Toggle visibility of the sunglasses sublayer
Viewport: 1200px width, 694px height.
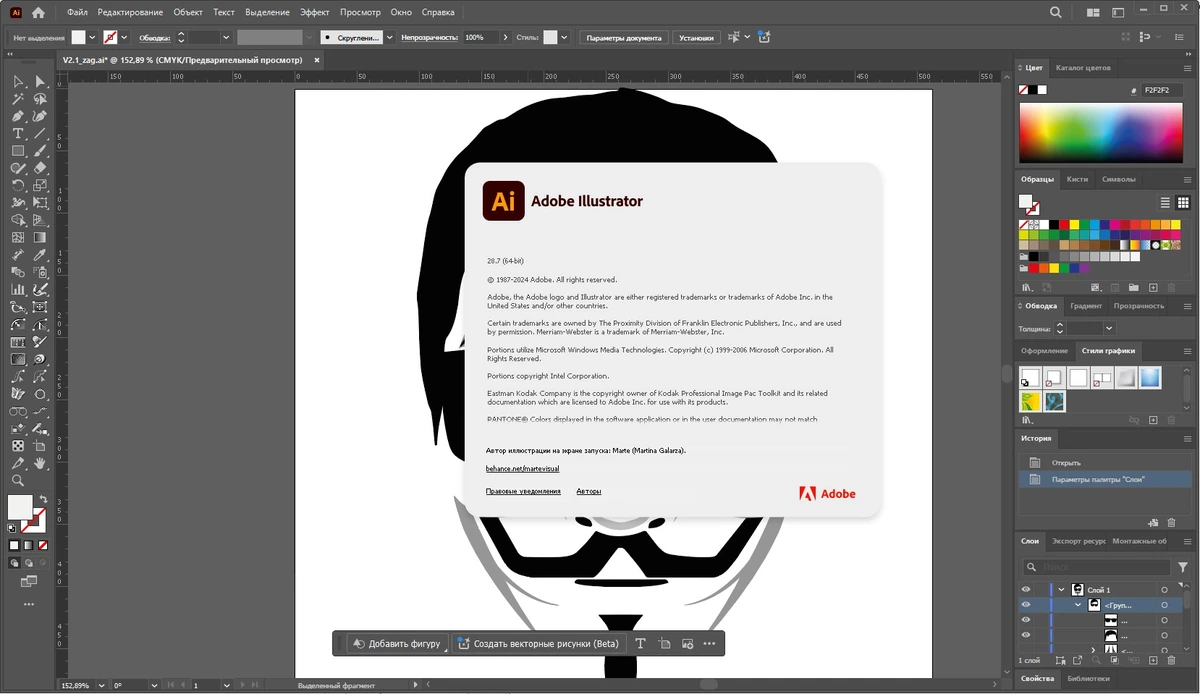pos(1026,620)
